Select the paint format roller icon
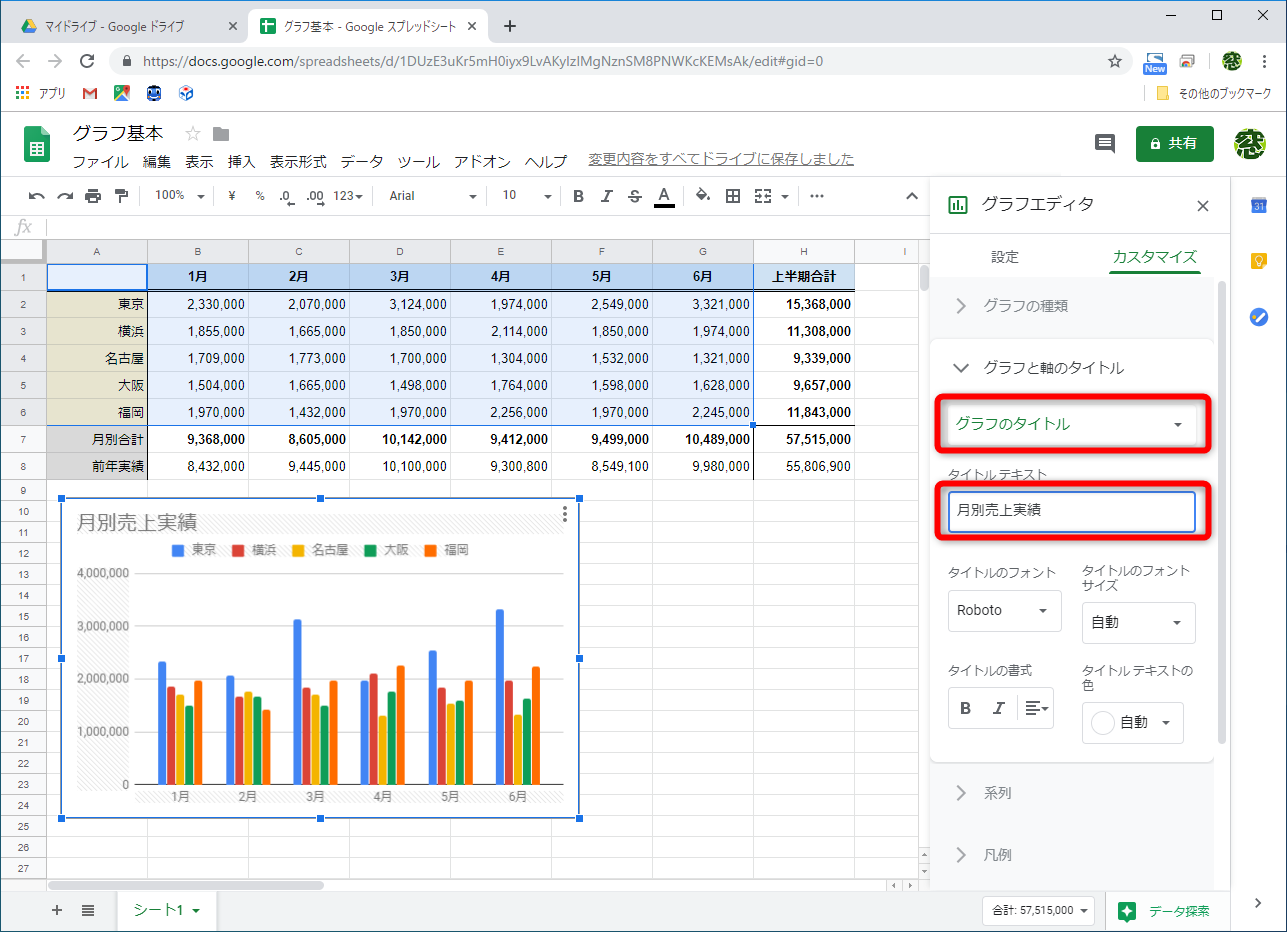 coord(121,196)
